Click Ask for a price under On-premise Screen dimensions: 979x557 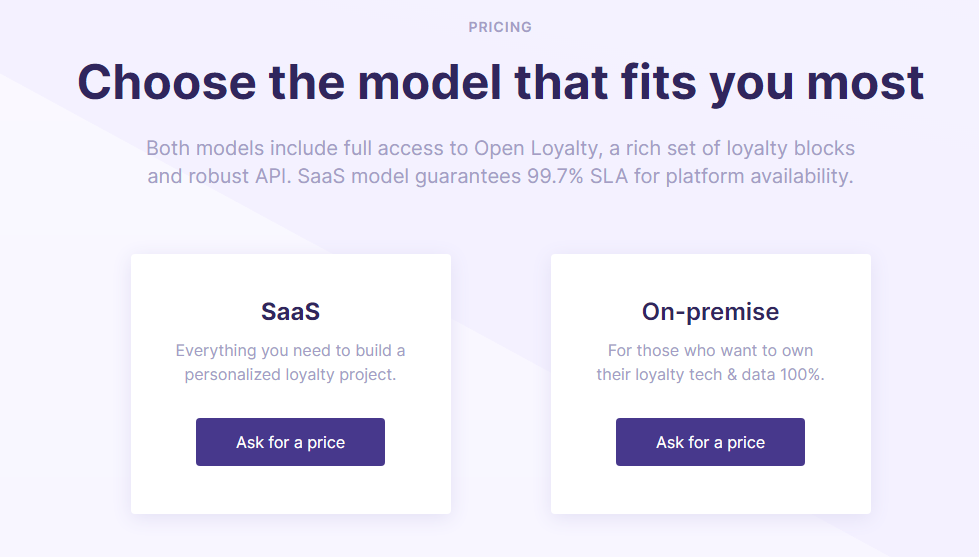710,442
